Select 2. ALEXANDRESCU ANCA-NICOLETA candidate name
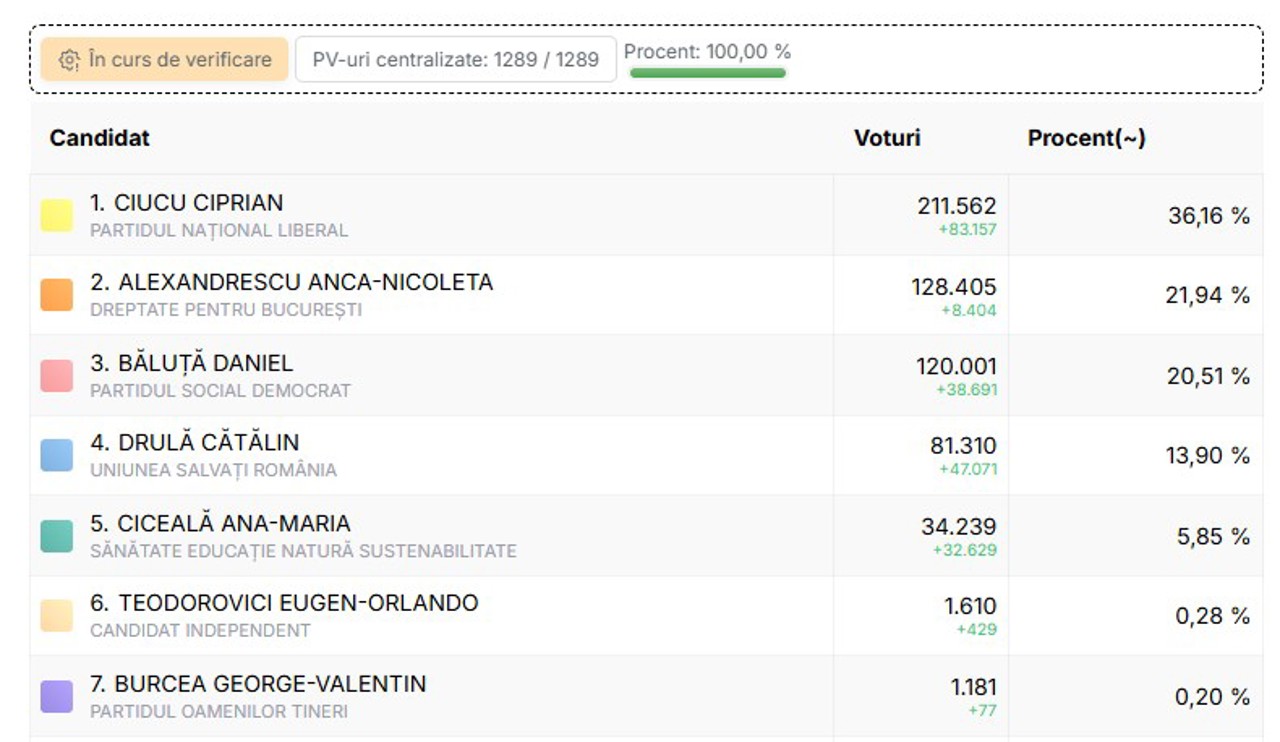This screenshot has width=1280, height=742. point(292,283)
